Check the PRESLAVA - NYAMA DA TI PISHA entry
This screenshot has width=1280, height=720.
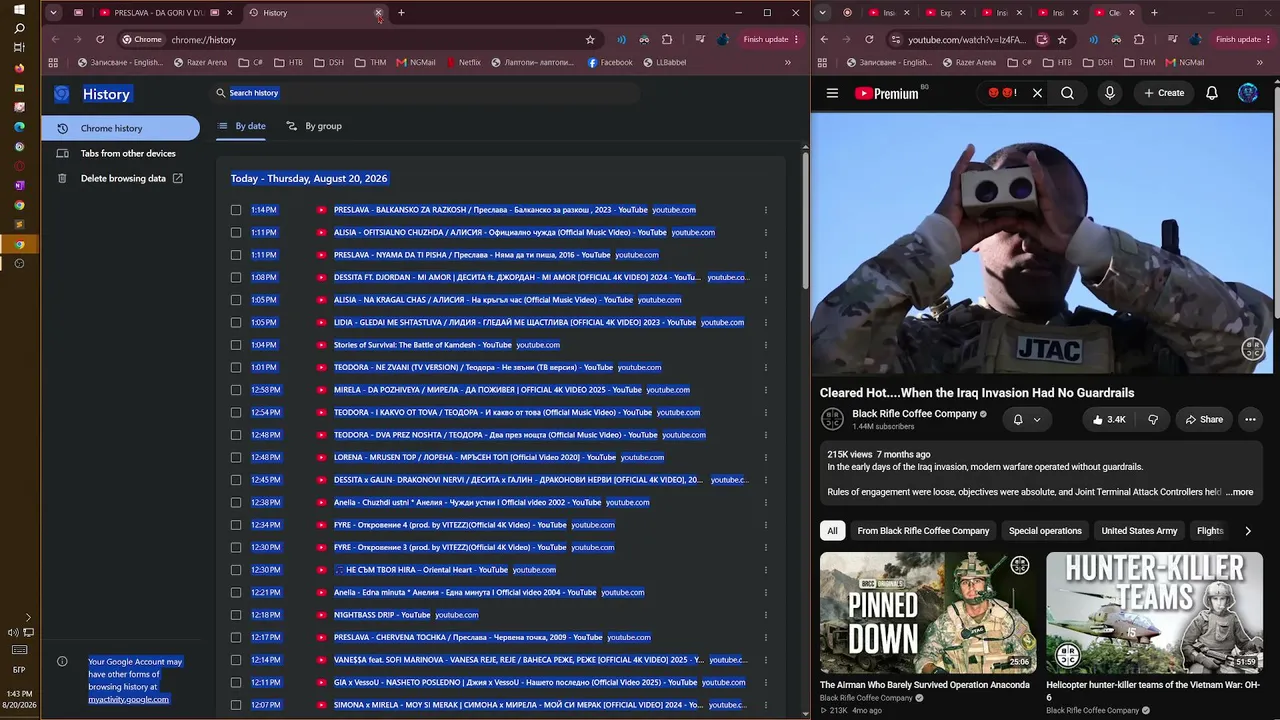pyautogui.click(x=236, y=255)
